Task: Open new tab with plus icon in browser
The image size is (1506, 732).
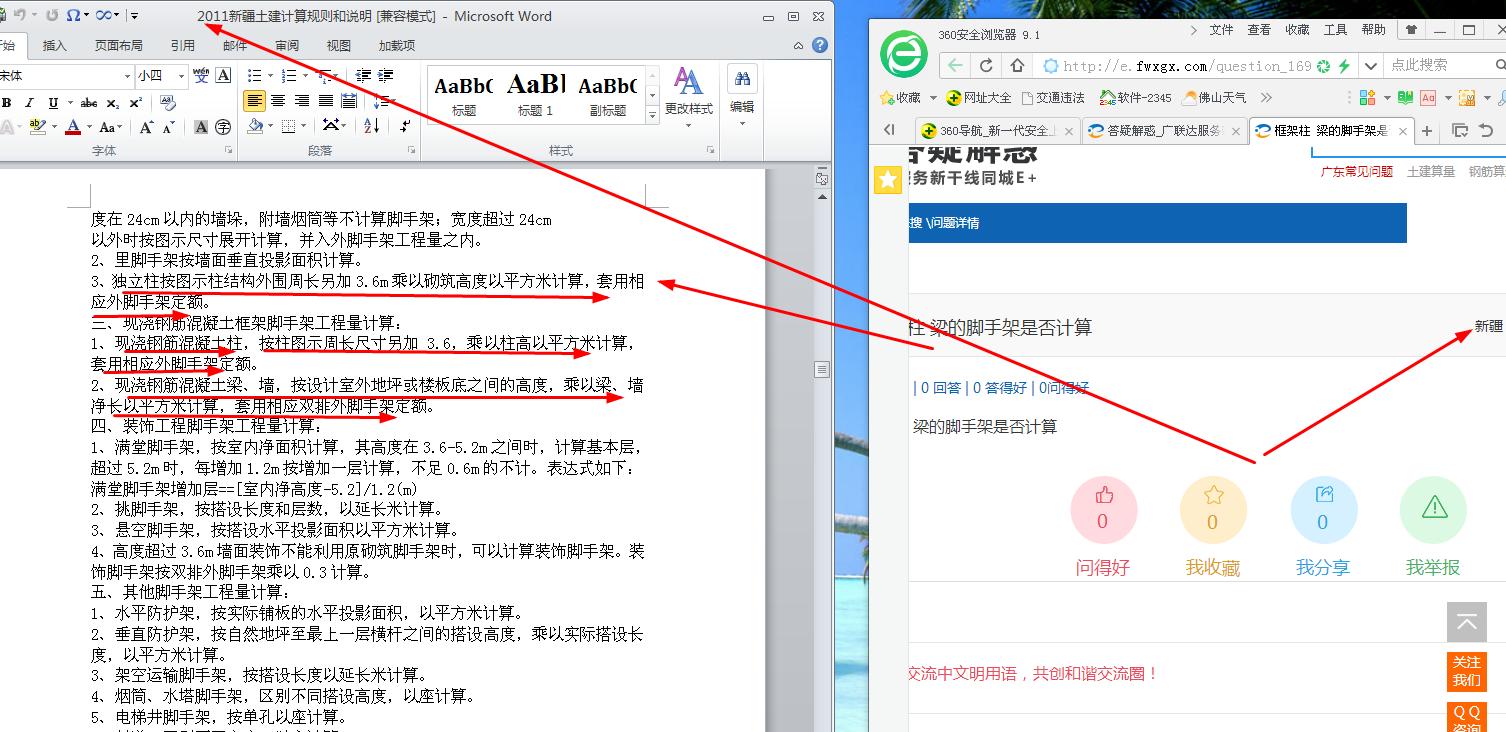Action: [1427, 131]
